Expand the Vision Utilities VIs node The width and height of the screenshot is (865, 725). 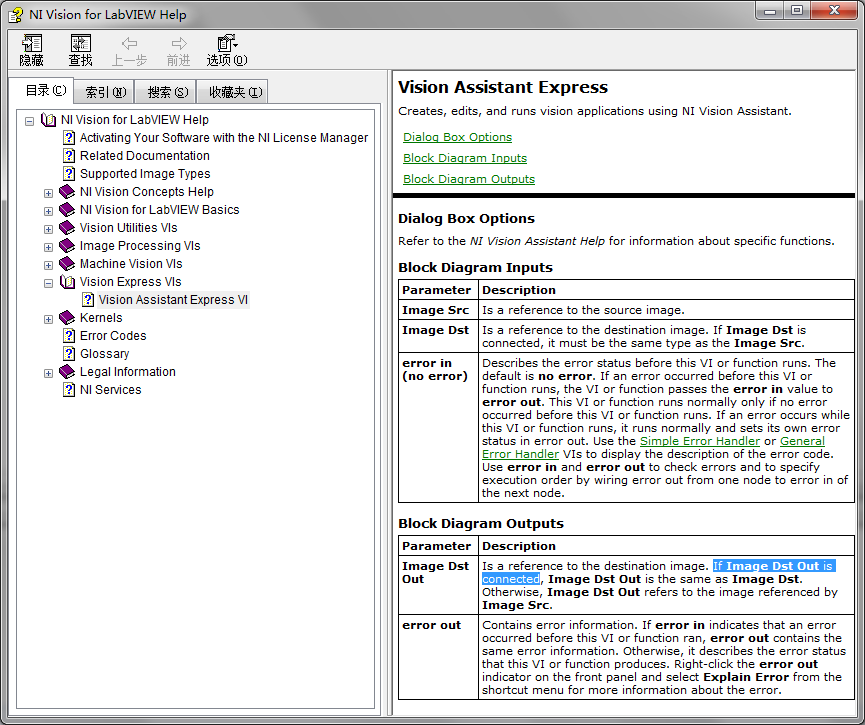pos(49,229)
